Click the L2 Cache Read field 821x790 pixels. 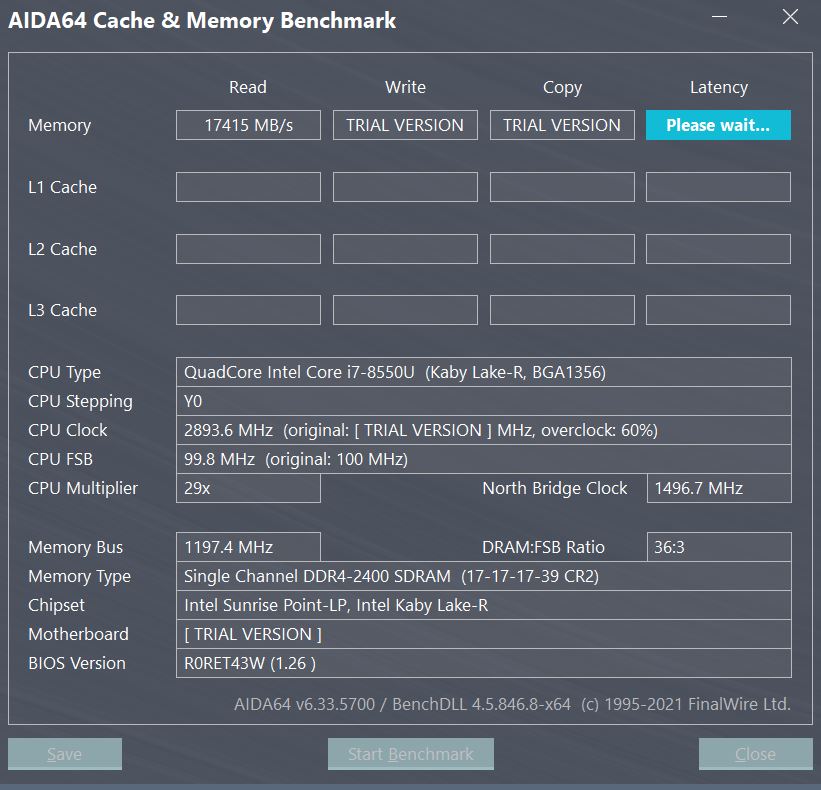tap(248, 249)
